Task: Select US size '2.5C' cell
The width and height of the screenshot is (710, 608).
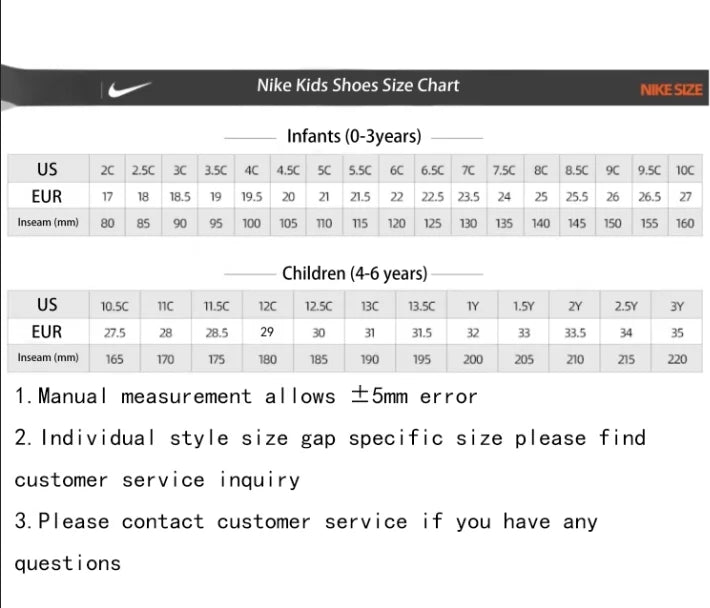Action: pos(143,170)
